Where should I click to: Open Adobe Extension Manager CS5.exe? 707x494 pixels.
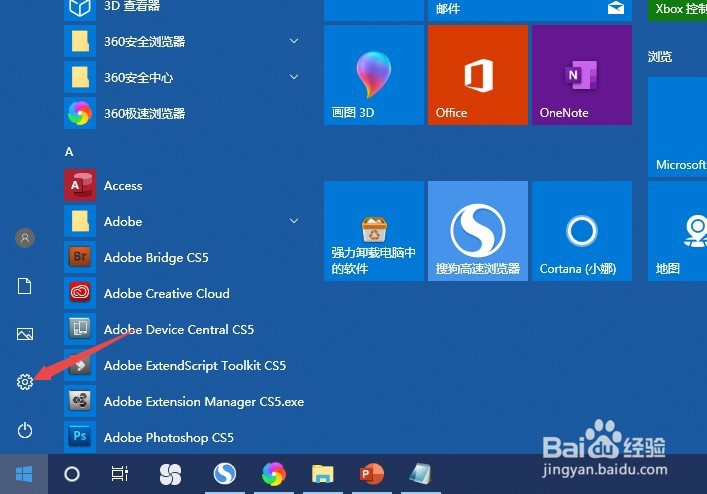185,401
